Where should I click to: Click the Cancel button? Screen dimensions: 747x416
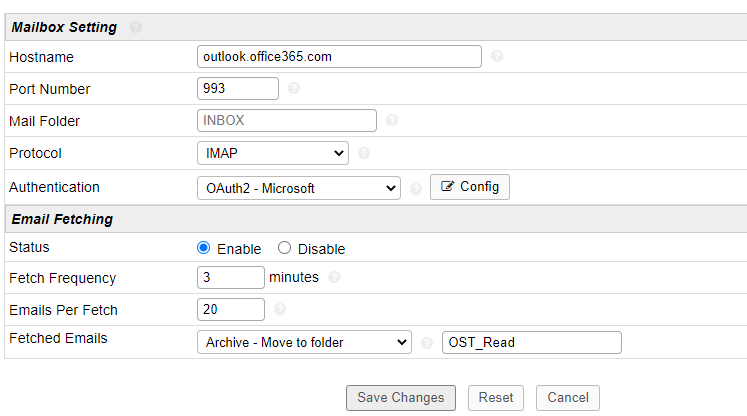click(x=568, y=397)
